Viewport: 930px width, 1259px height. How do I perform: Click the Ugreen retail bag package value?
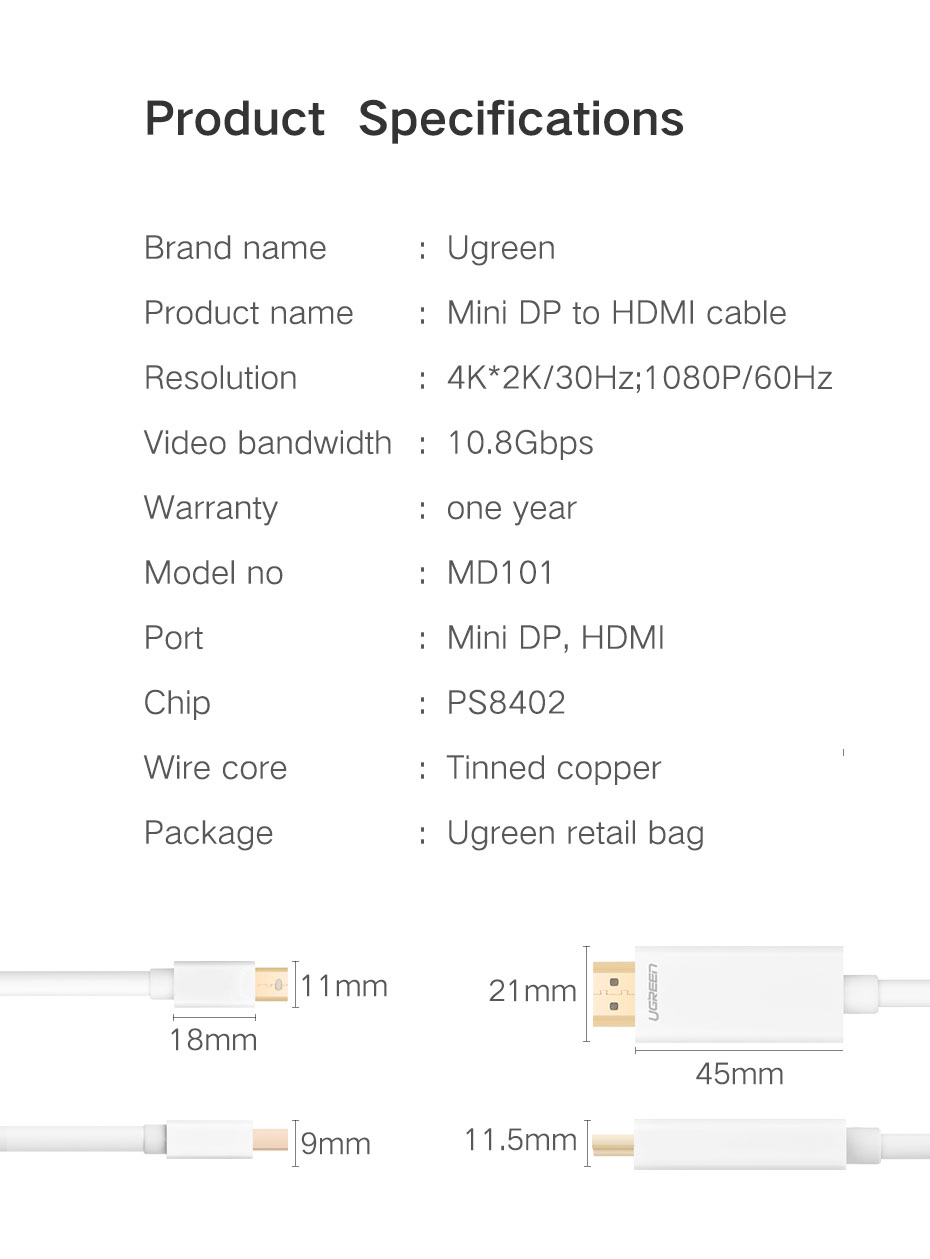576,833
